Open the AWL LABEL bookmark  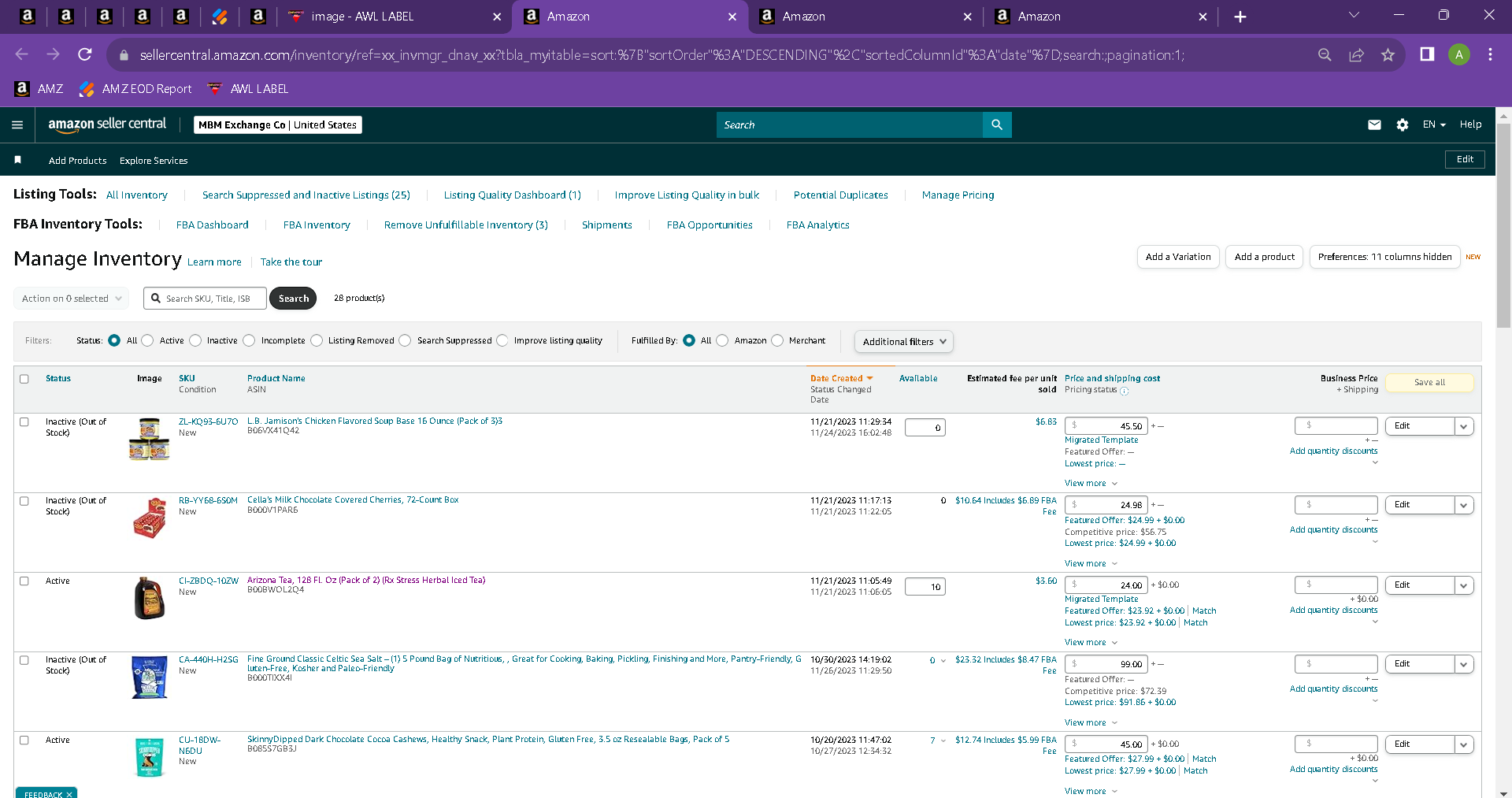(248, 89)
